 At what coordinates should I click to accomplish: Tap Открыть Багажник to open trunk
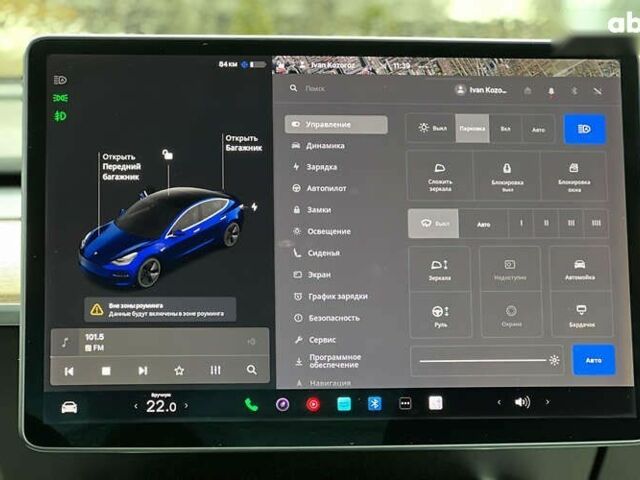[x=243, y=143]
